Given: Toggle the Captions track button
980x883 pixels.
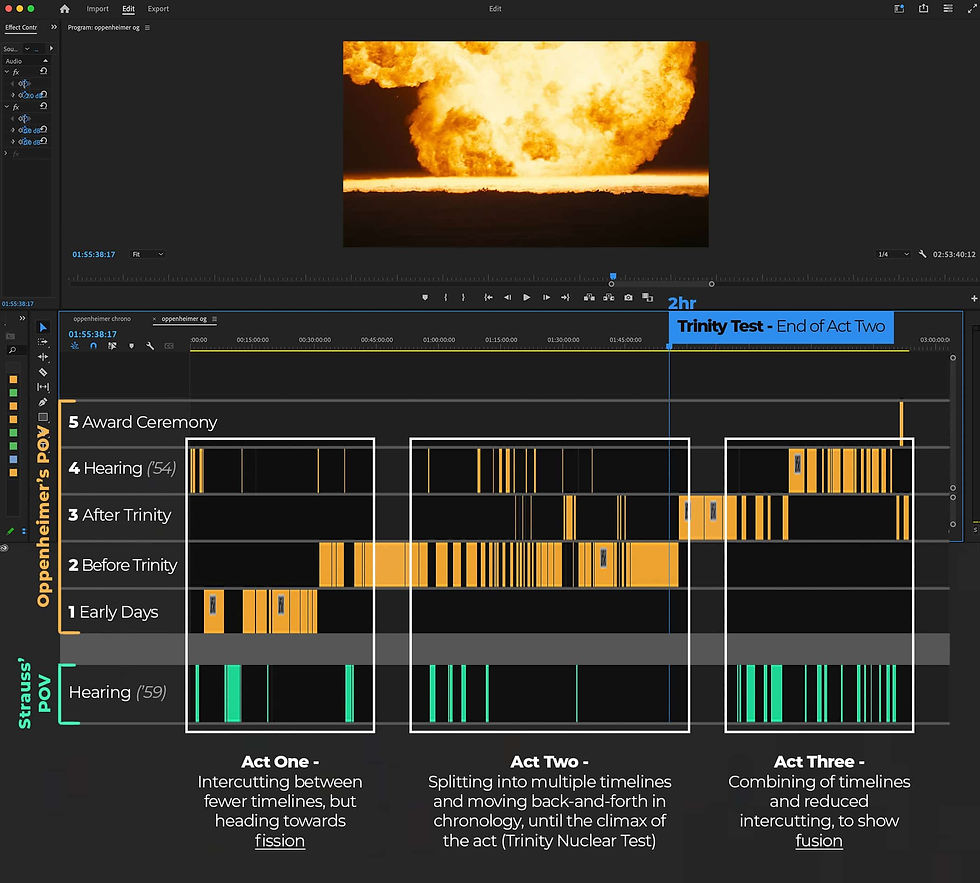Looking at the screenshot, I should click(x=169, y=346).
